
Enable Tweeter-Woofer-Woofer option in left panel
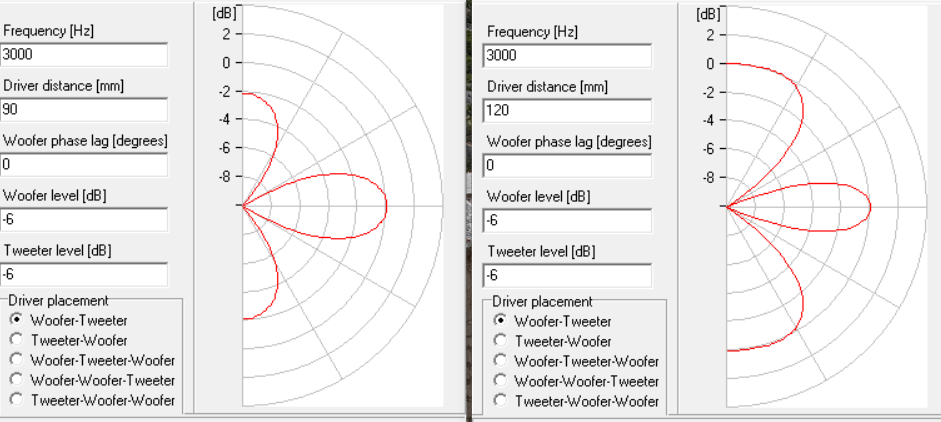coord(16,400)
